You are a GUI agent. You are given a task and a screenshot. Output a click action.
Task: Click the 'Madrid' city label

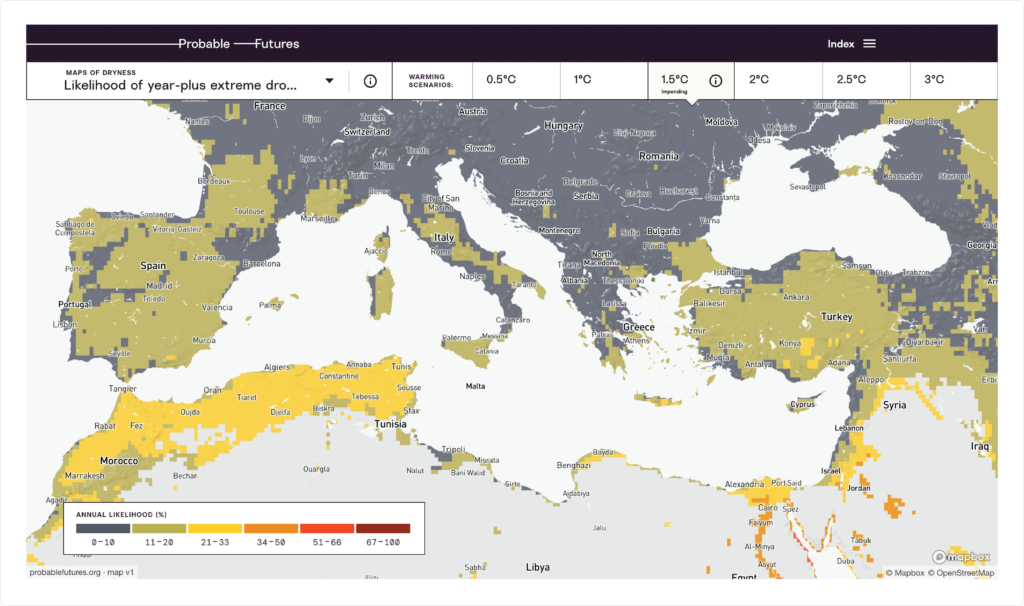(x=159, y=285)
